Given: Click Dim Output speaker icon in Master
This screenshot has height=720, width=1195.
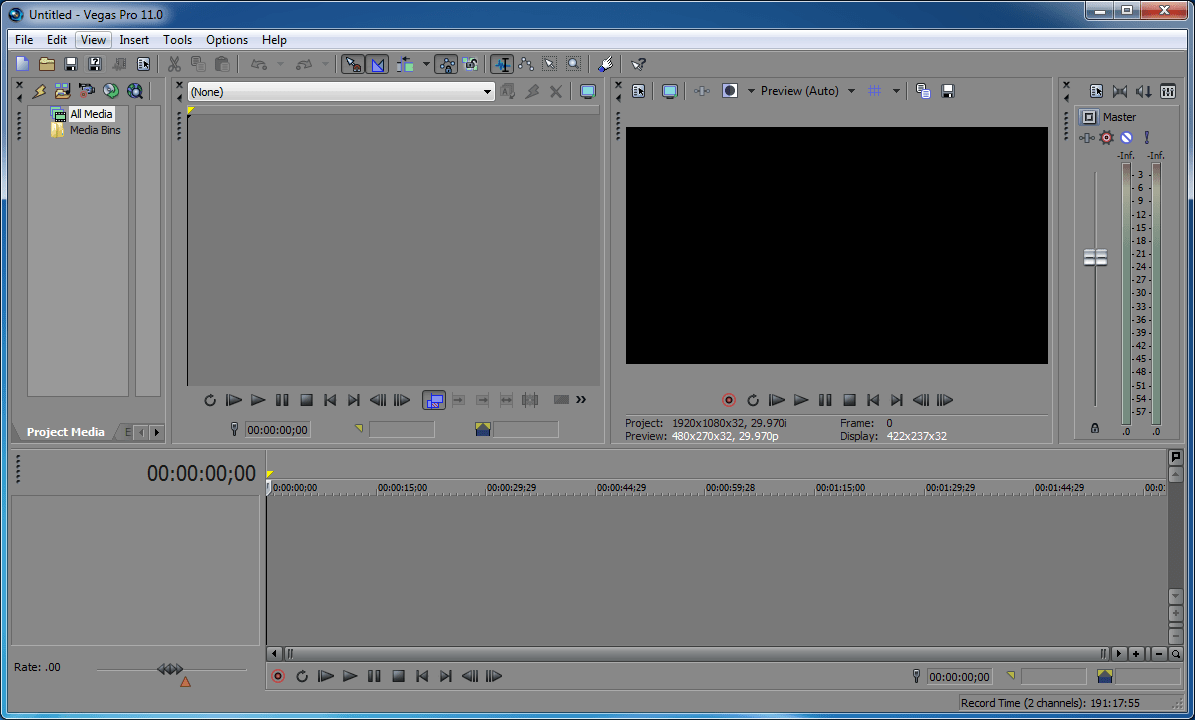Looking at the screenshot, I should (x=1144, y=91).
